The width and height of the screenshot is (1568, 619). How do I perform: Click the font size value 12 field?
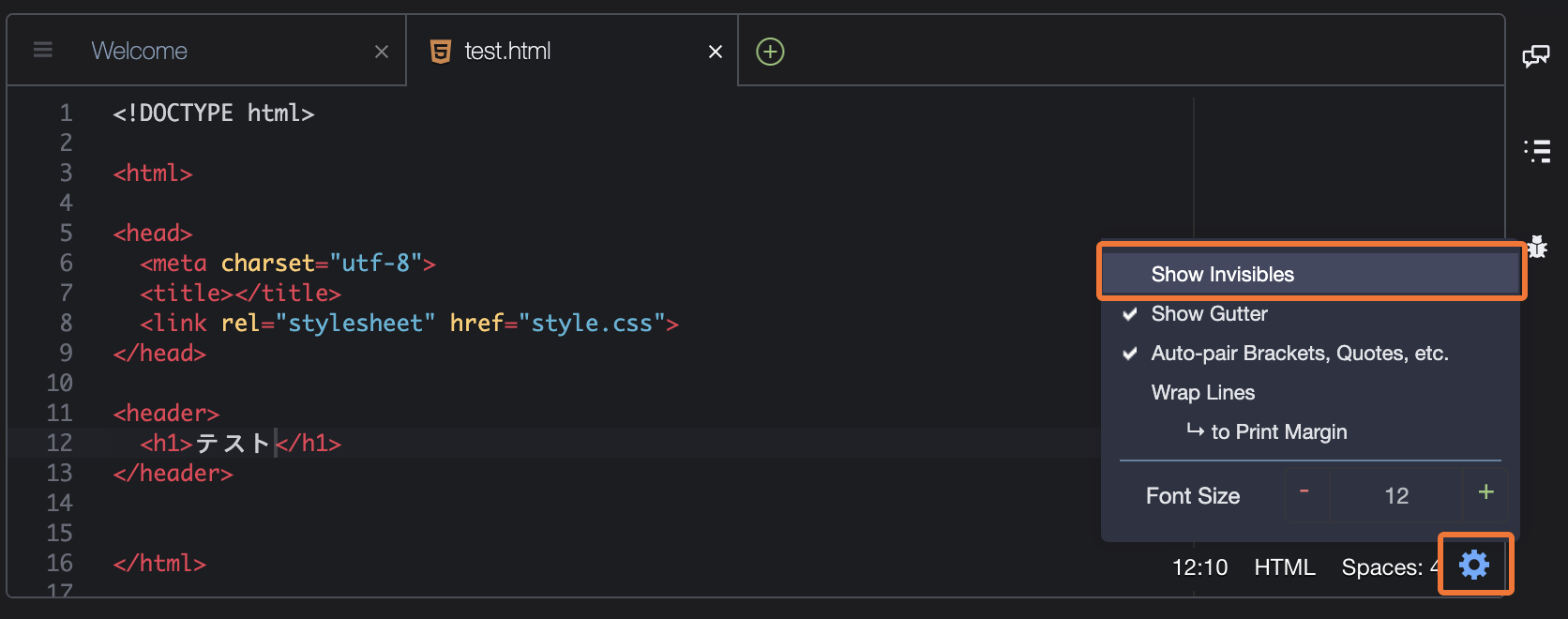1395,495
